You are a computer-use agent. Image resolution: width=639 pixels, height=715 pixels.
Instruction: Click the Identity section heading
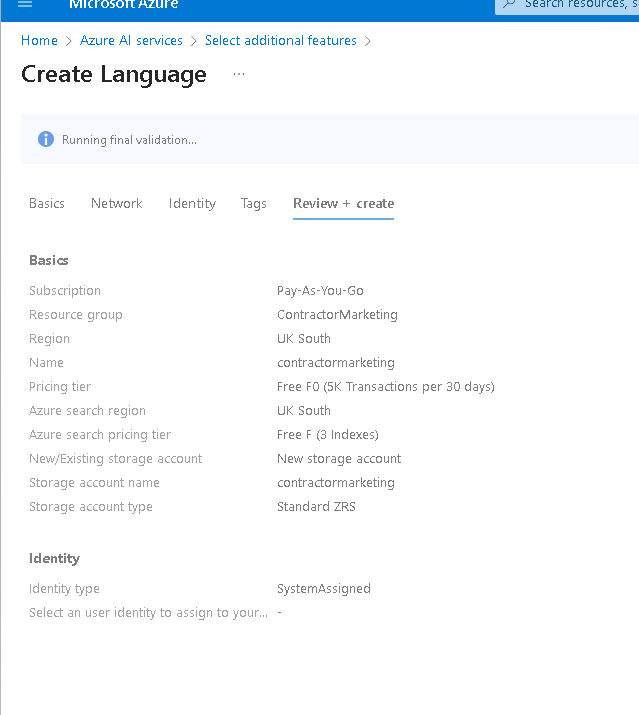[54, 559]
